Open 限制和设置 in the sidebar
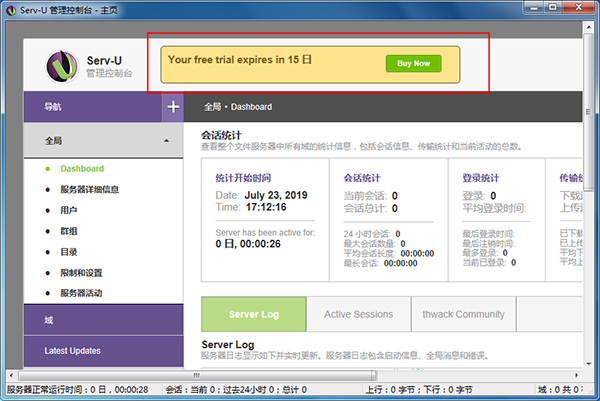The image size is (600, 401). 81,273
